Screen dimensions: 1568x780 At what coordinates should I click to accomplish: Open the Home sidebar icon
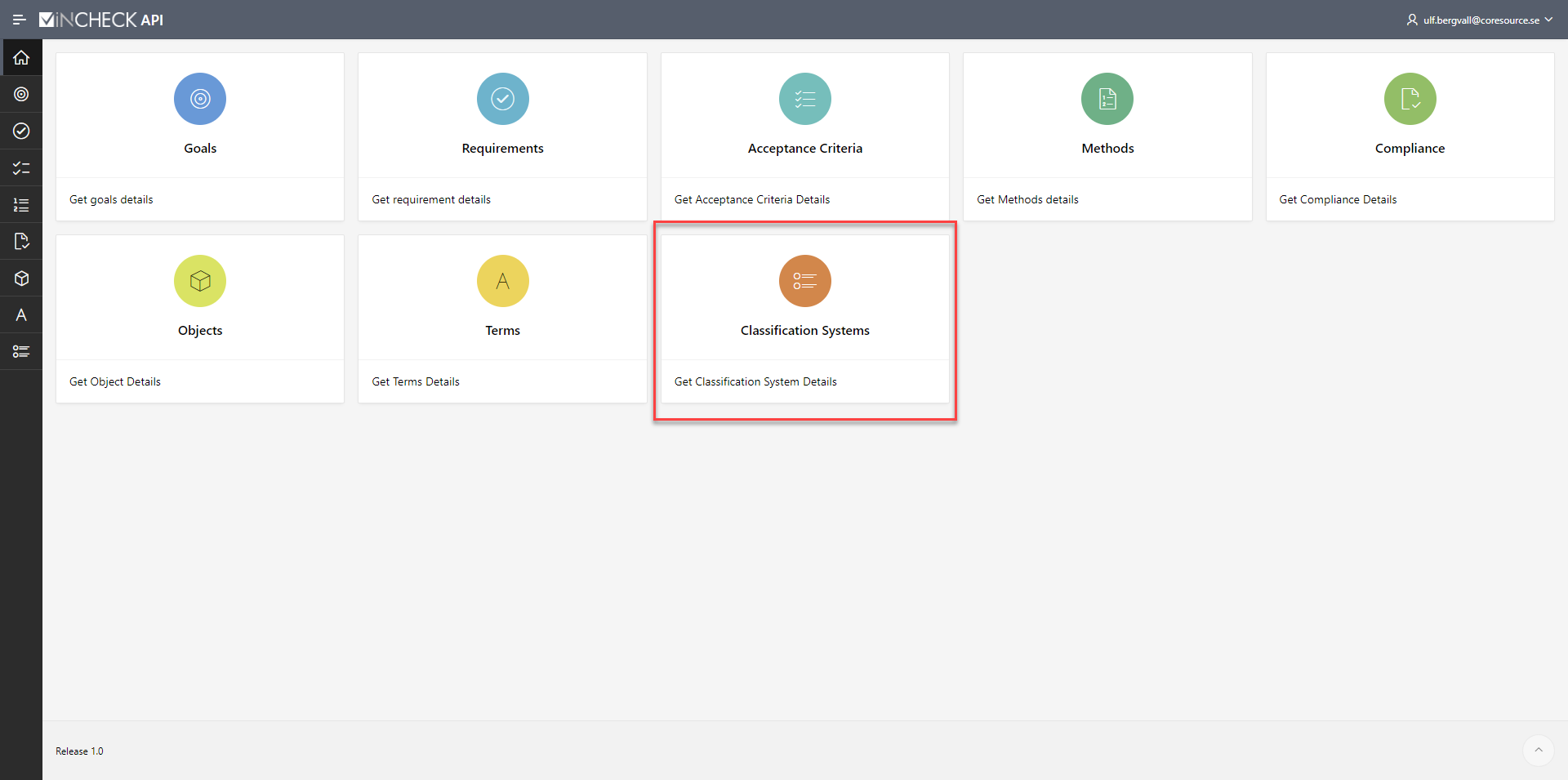(21, 58)
